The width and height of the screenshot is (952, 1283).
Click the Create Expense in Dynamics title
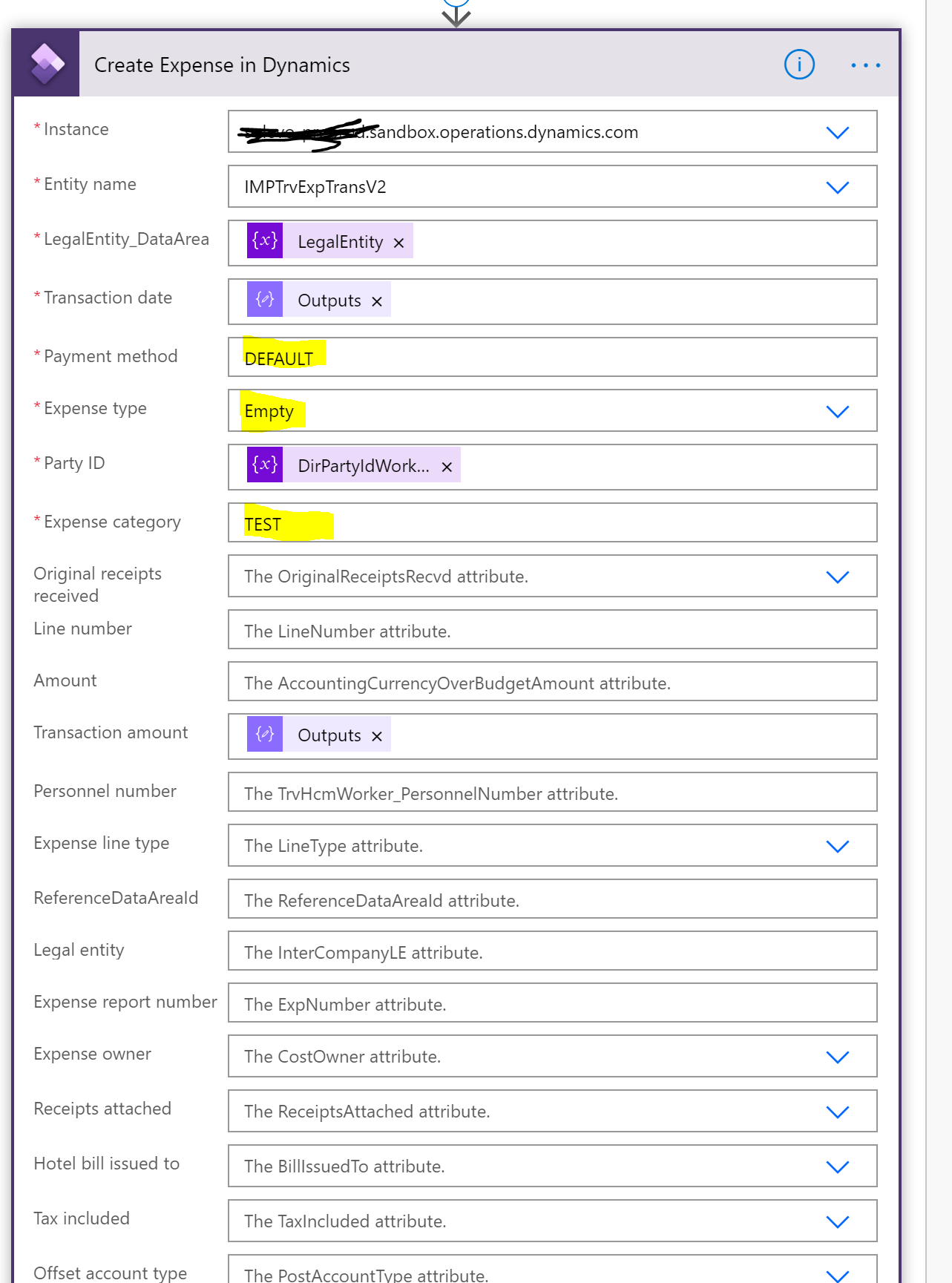222,65
